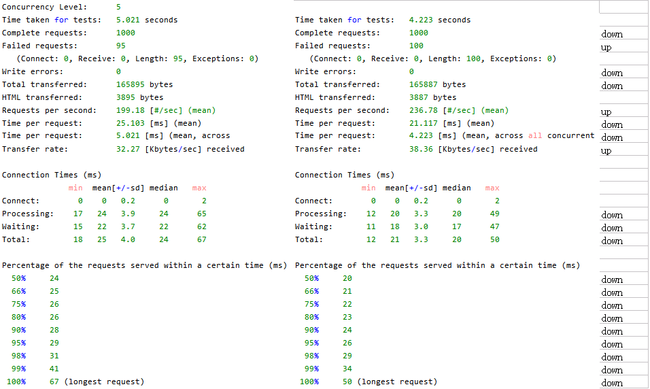This screenshot has width=650, height=389.
Task: Select the right 4.223 seconds time taken value
Action: pyautogui.click(x=421, y=20)
